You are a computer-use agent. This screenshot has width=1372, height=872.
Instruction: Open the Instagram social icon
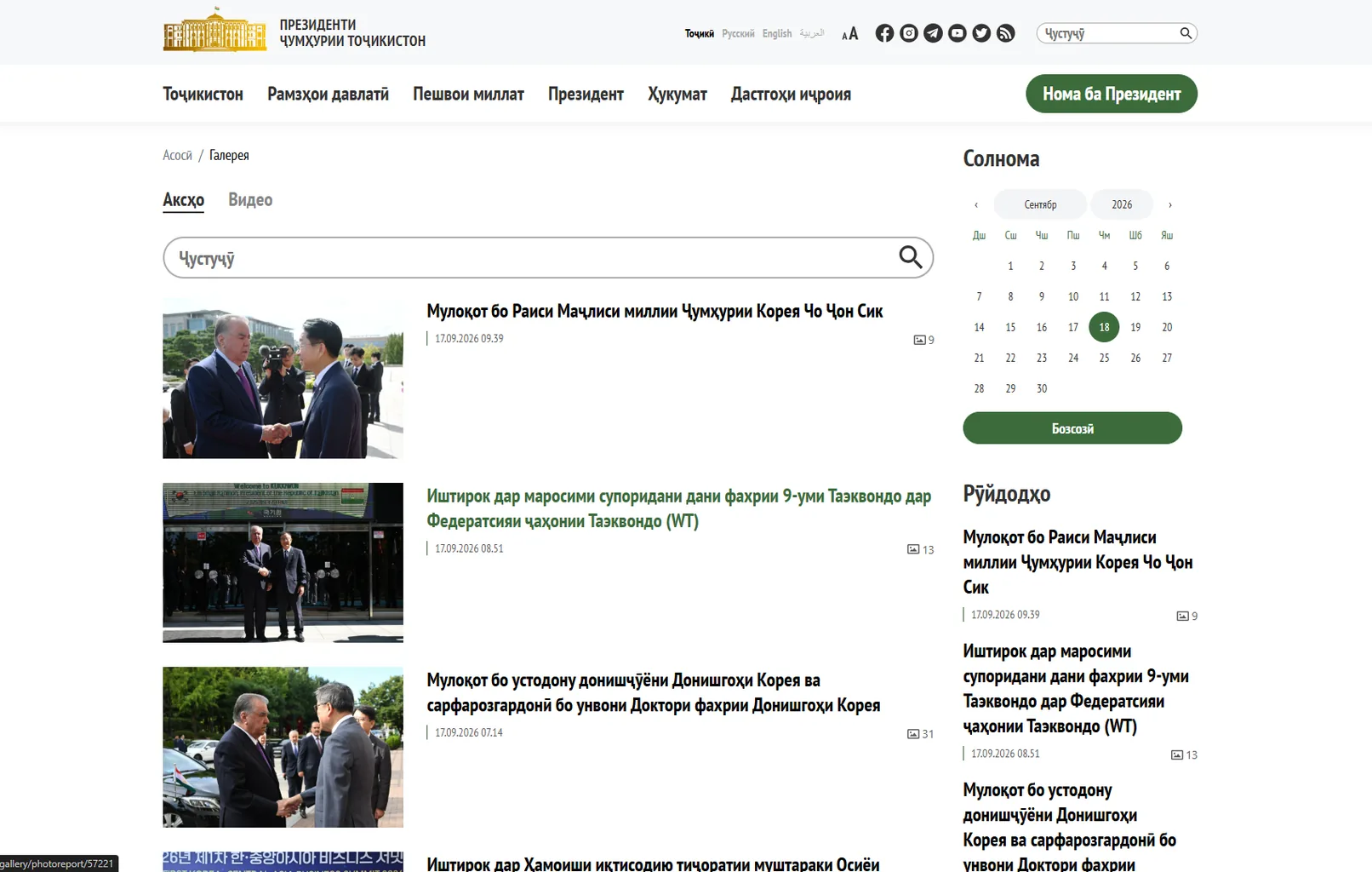(x=909, y=33)
